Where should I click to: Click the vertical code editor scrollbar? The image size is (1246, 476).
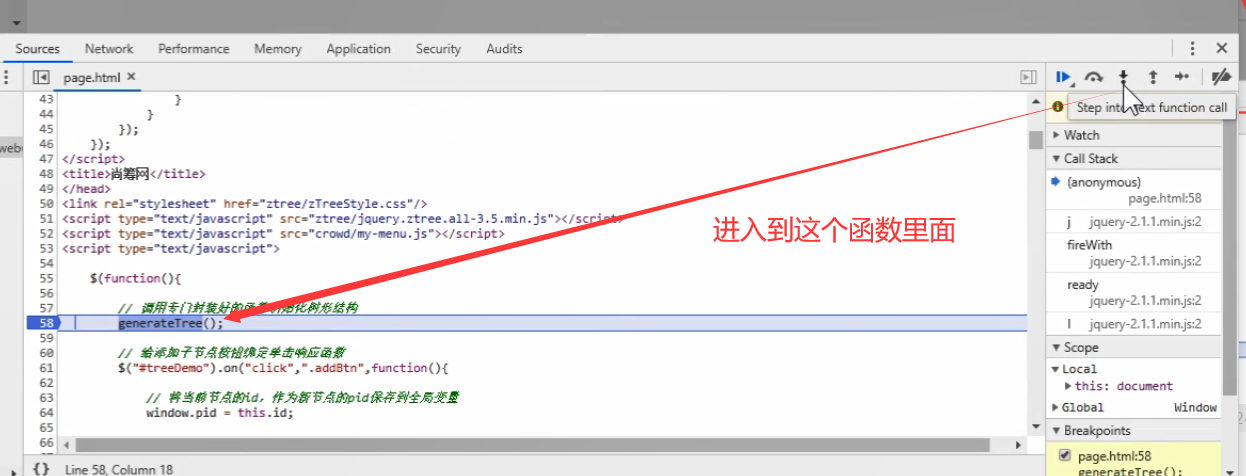[1036, 140]
